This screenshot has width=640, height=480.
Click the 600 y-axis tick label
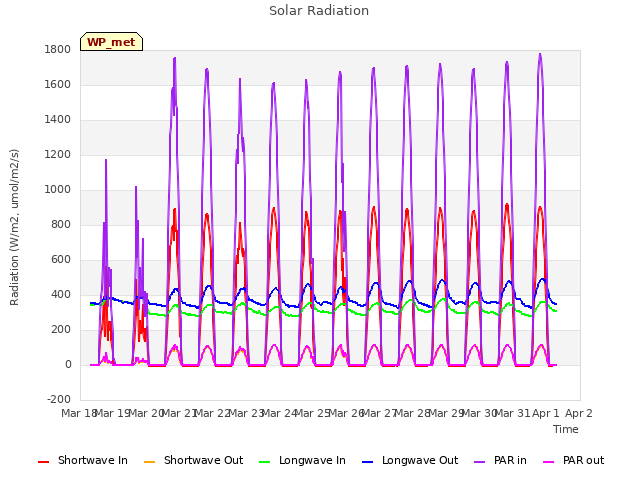tap(61, 260)
